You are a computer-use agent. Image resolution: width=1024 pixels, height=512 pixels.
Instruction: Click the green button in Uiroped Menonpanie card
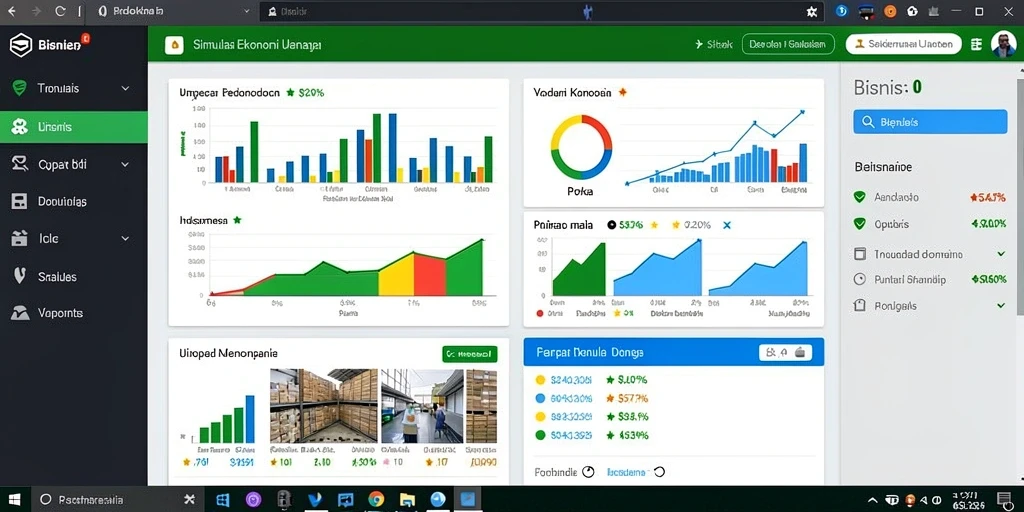click(470, 354)
